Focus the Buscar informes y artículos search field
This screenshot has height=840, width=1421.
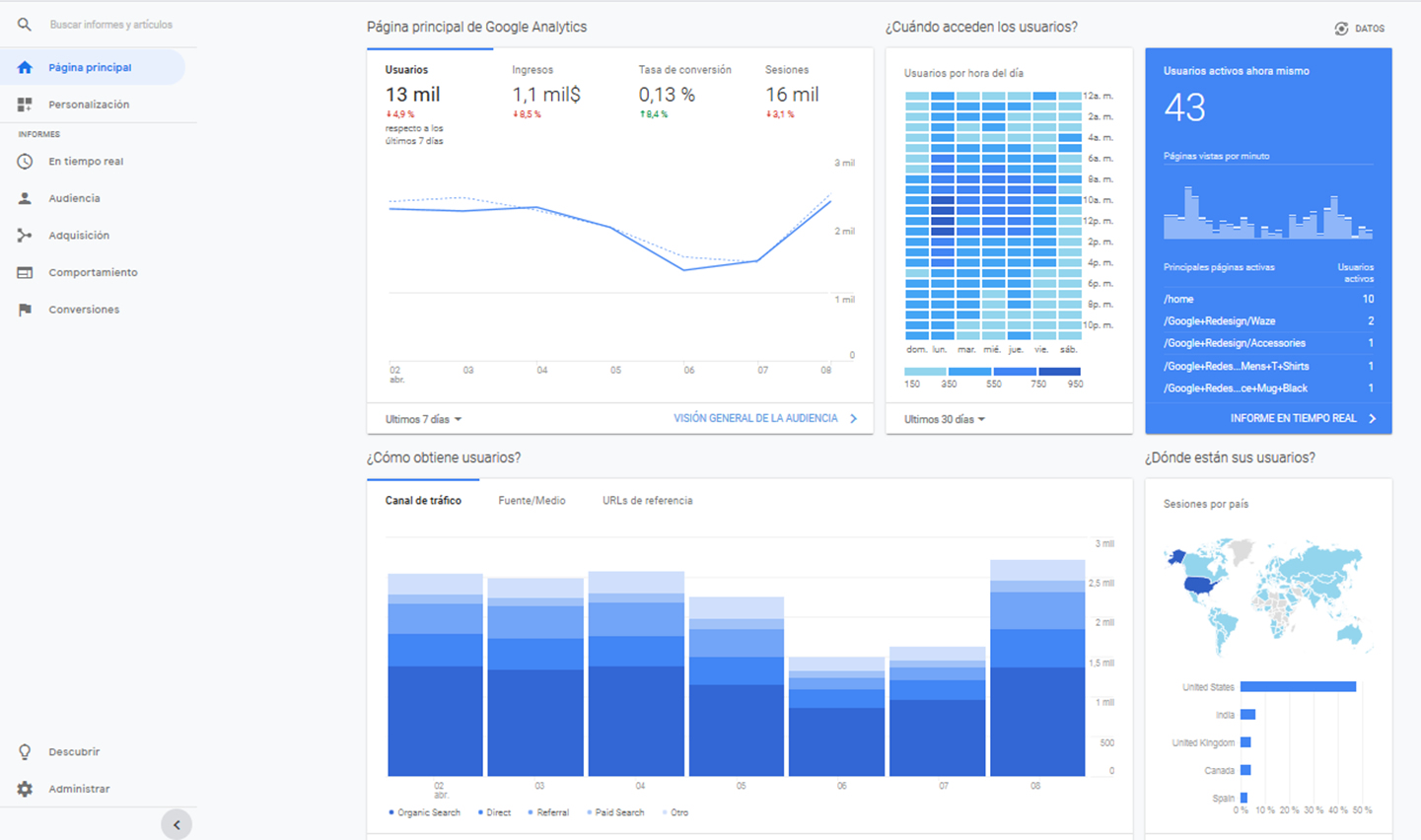(111, 25)
